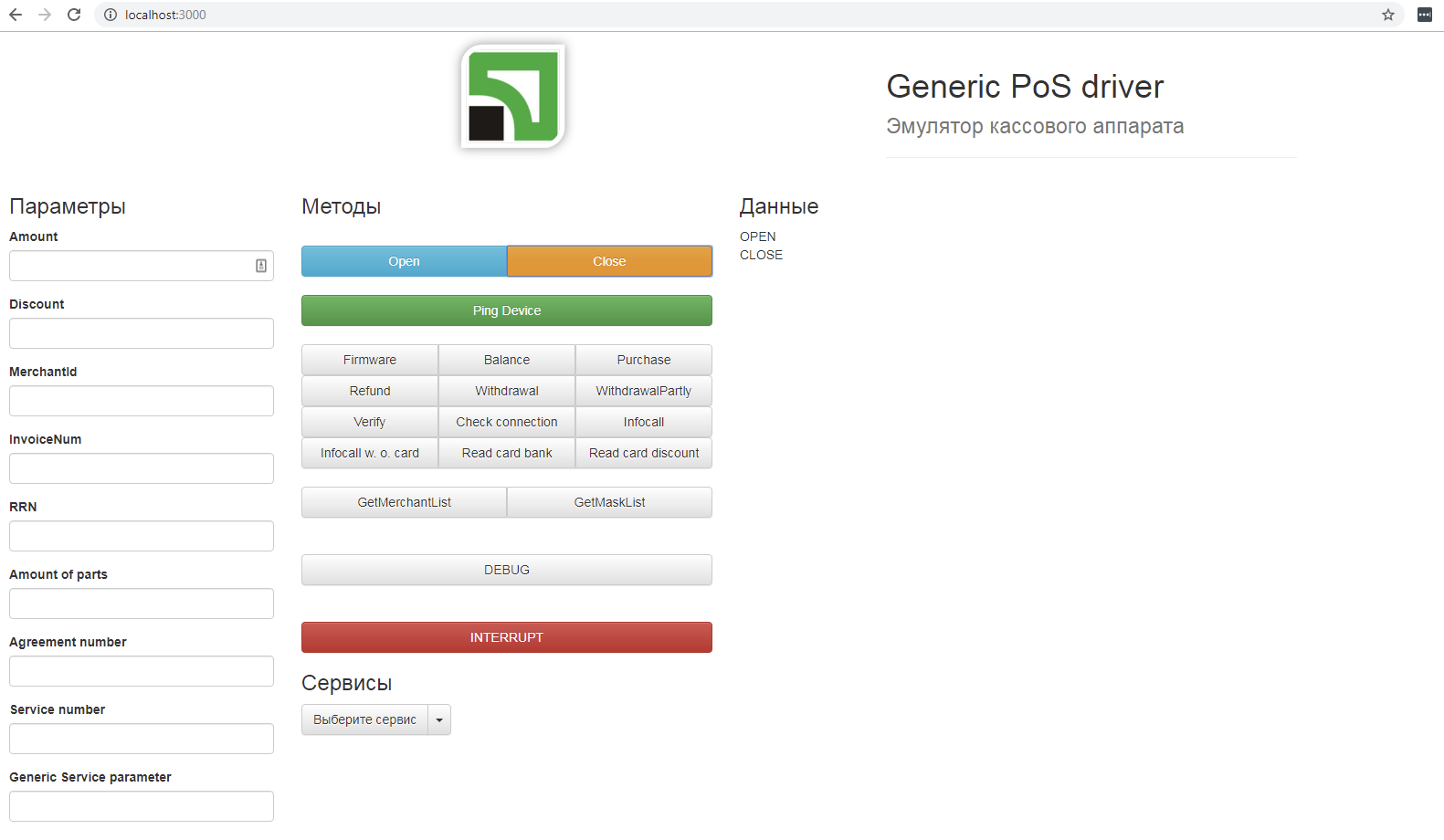
Task: Click the green PrivatBank logo image
Action: coord(512,96)
